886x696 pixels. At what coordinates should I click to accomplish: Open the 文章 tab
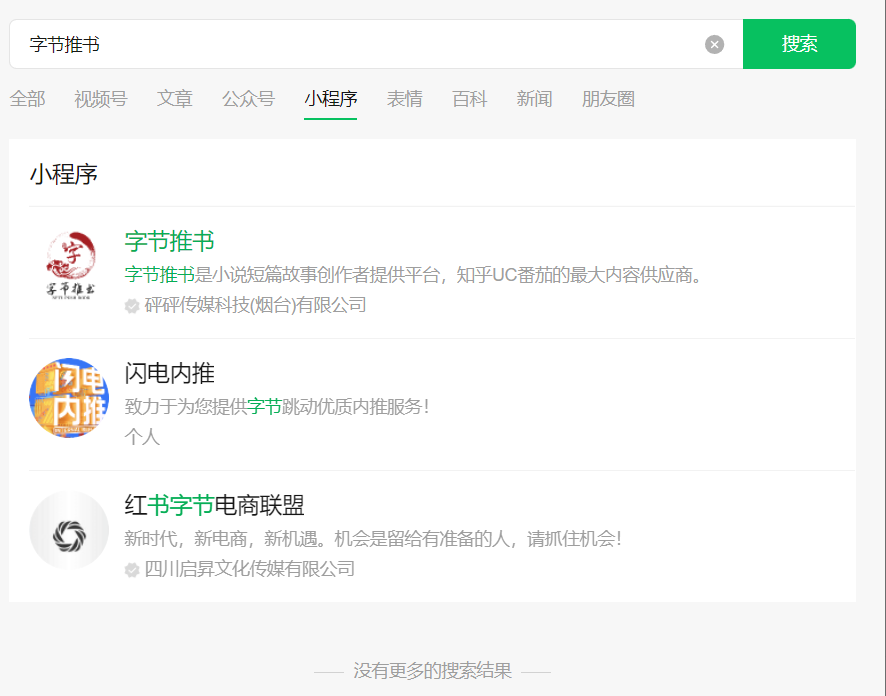coord(175,99)
